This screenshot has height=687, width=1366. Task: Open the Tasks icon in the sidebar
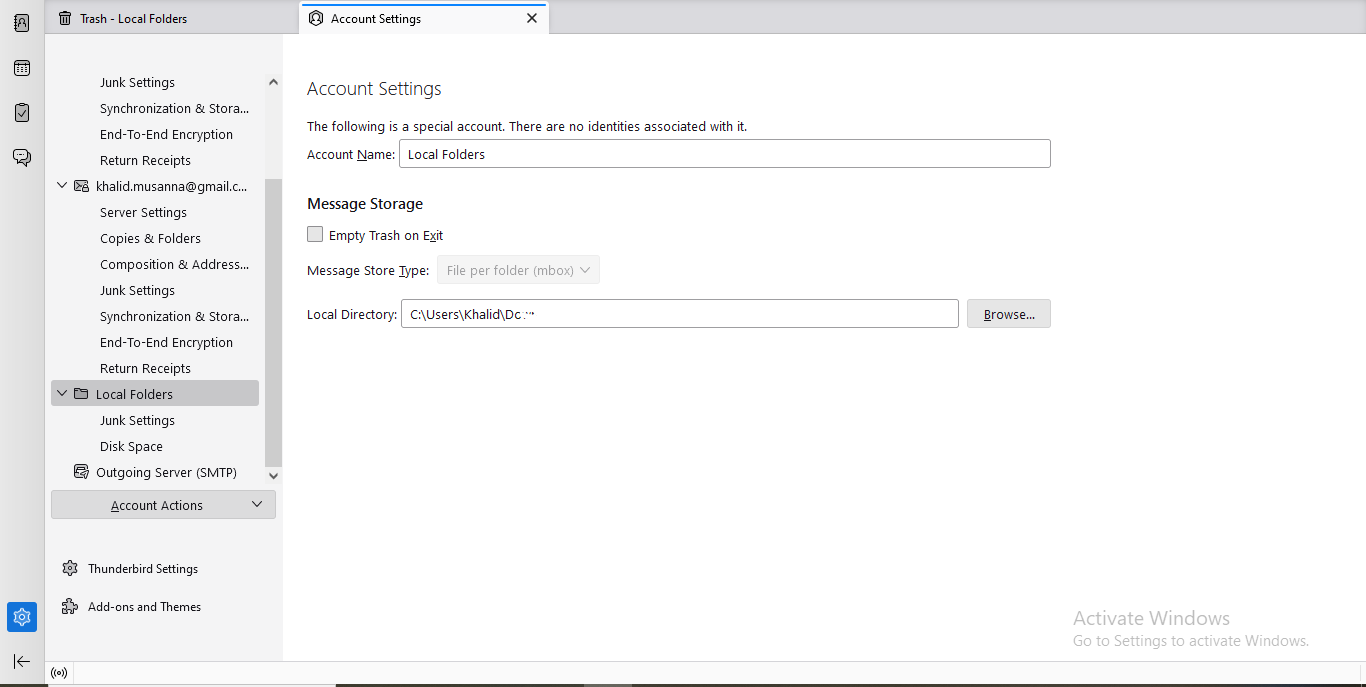click(21, 112)
